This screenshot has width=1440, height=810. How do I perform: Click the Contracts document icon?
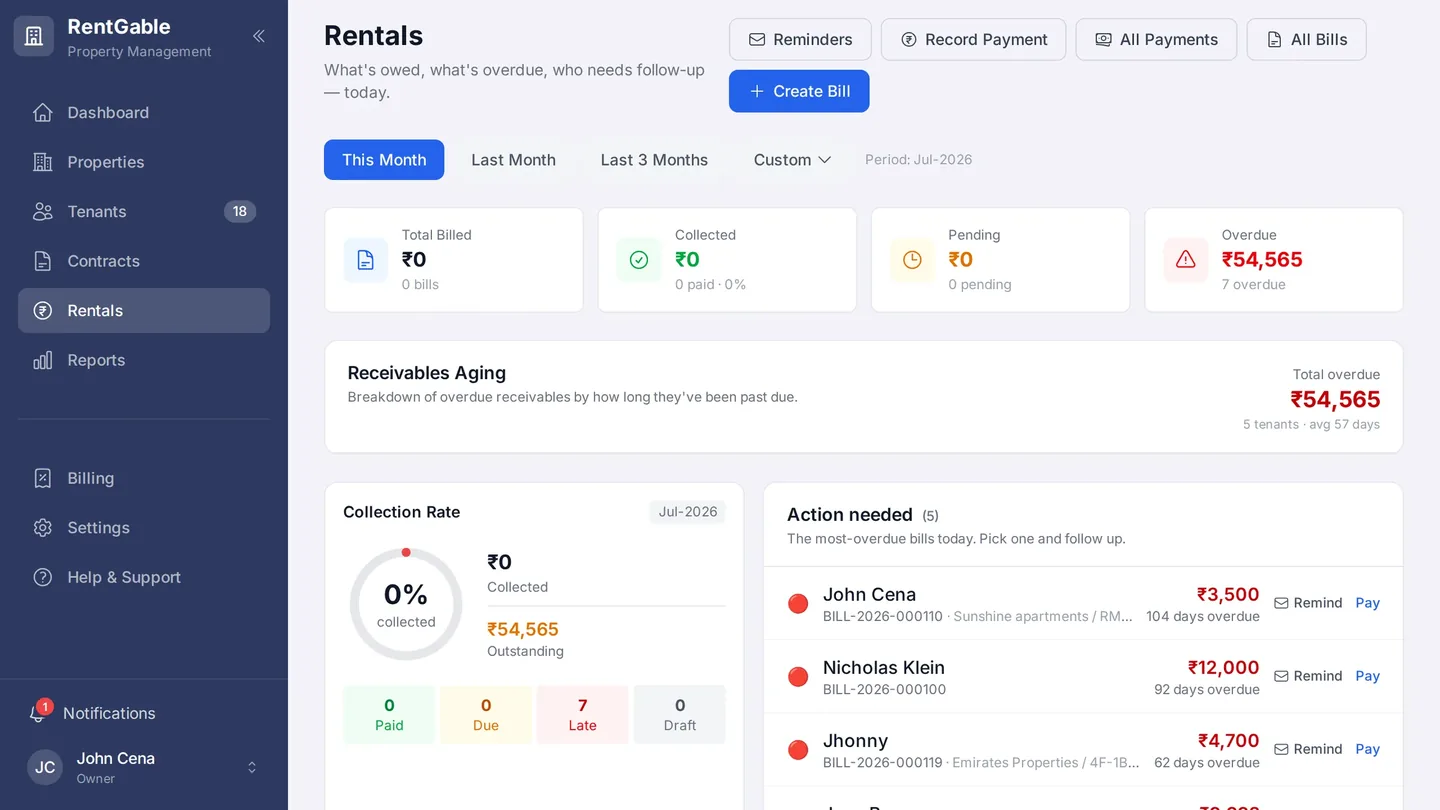[x=42, y=261]
